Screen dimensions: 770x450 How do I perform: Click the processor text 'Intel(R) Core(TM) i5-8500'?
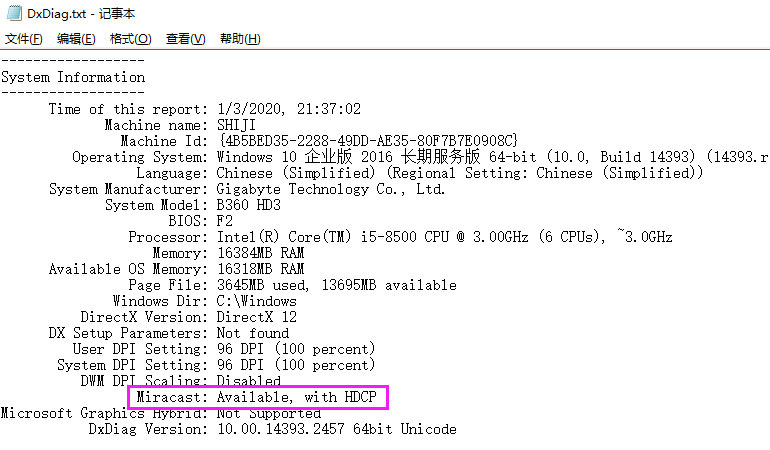(x=317, y=237)
